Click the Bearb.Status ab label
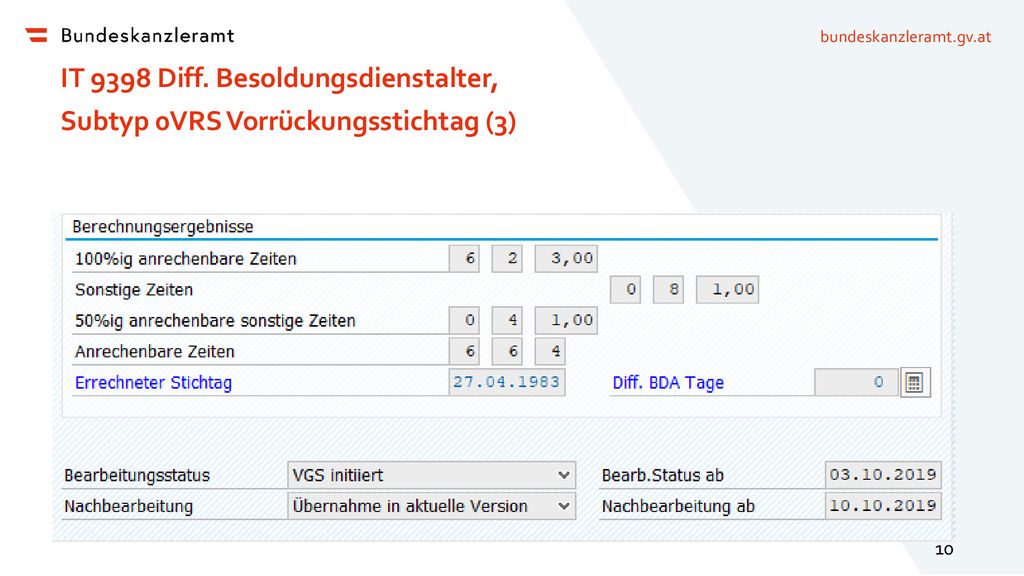1024x576 pixels. pos(663,475)
